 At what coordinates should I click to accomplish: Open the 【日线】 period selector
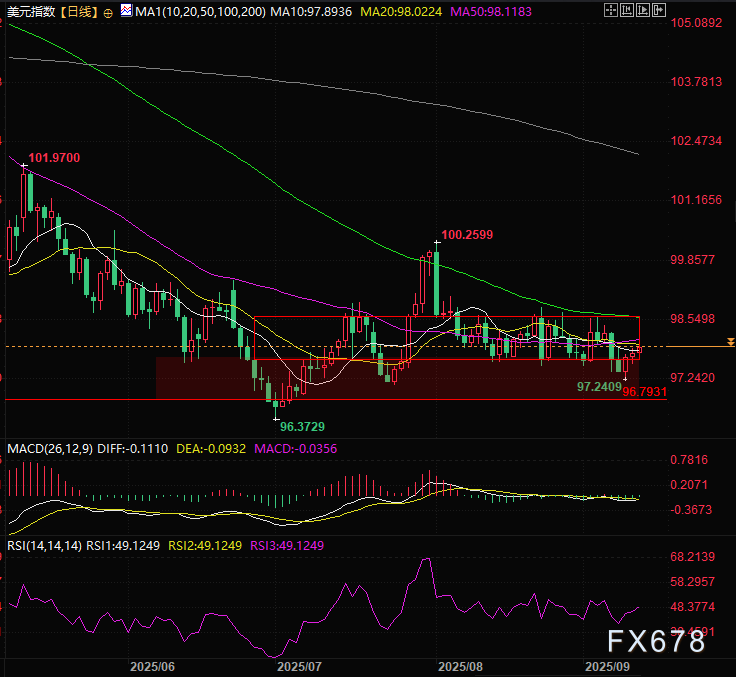click(74, 13)
